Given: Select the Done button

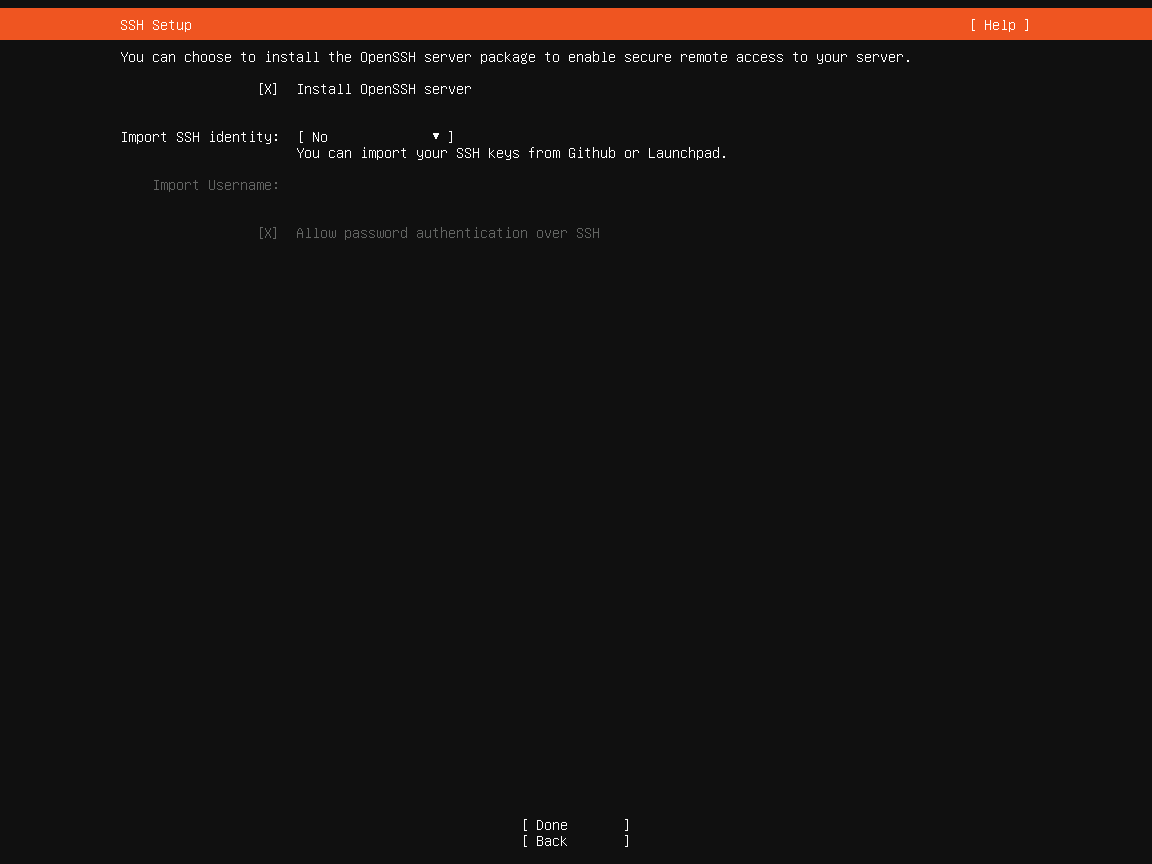Looking at the screenshot, I should tap(576, 825).
